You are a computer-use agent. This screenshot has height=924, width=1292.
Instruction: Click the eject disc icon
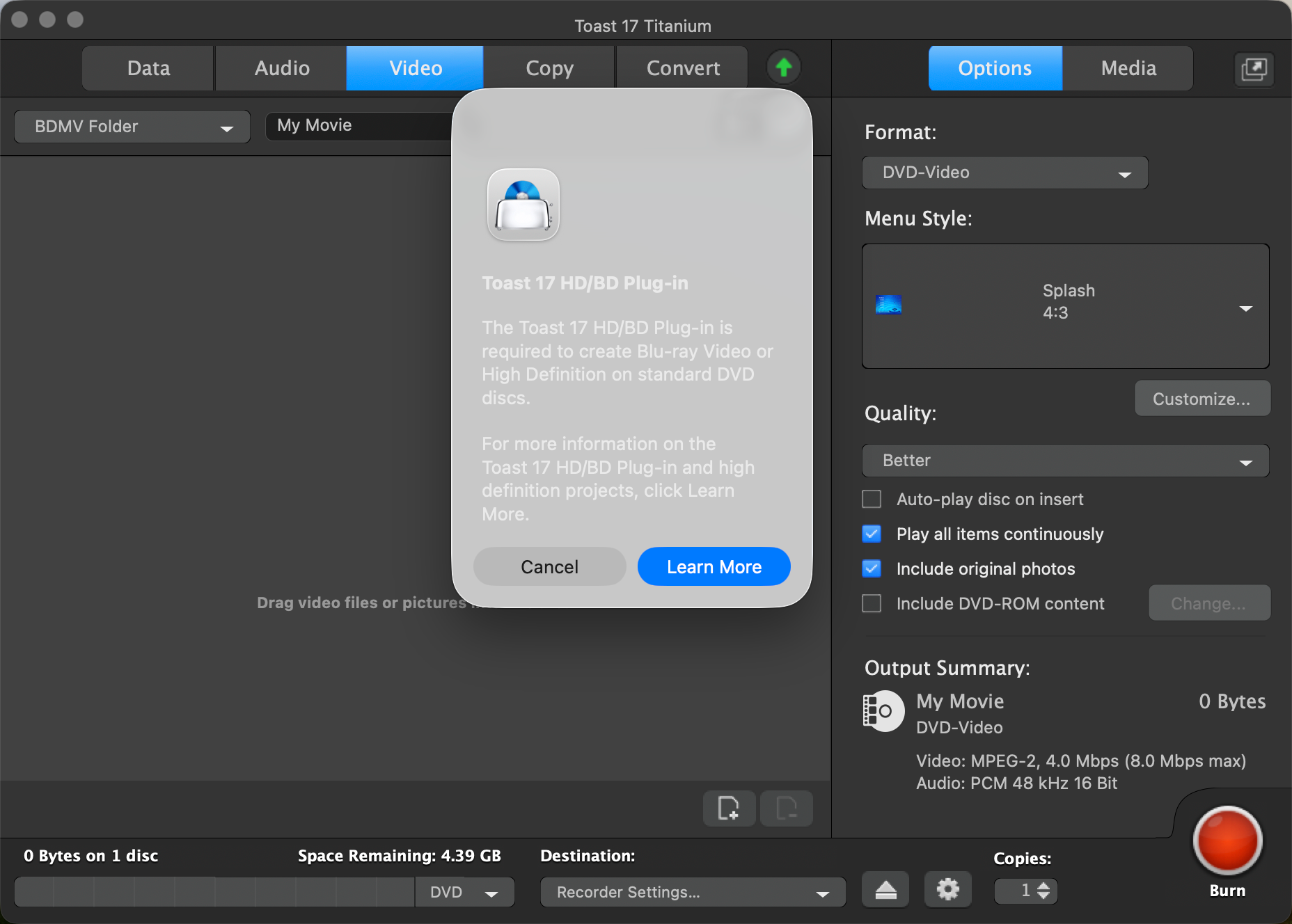pos(885,890)
